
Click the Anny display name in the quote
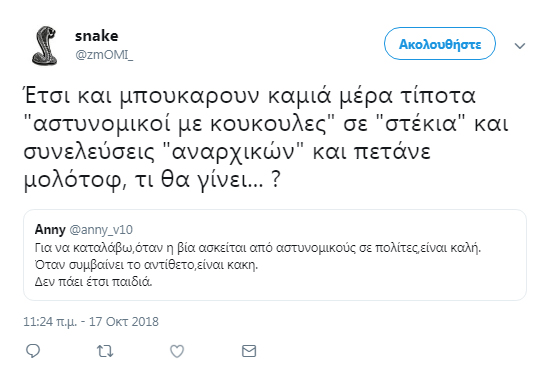tap(50, 230)
